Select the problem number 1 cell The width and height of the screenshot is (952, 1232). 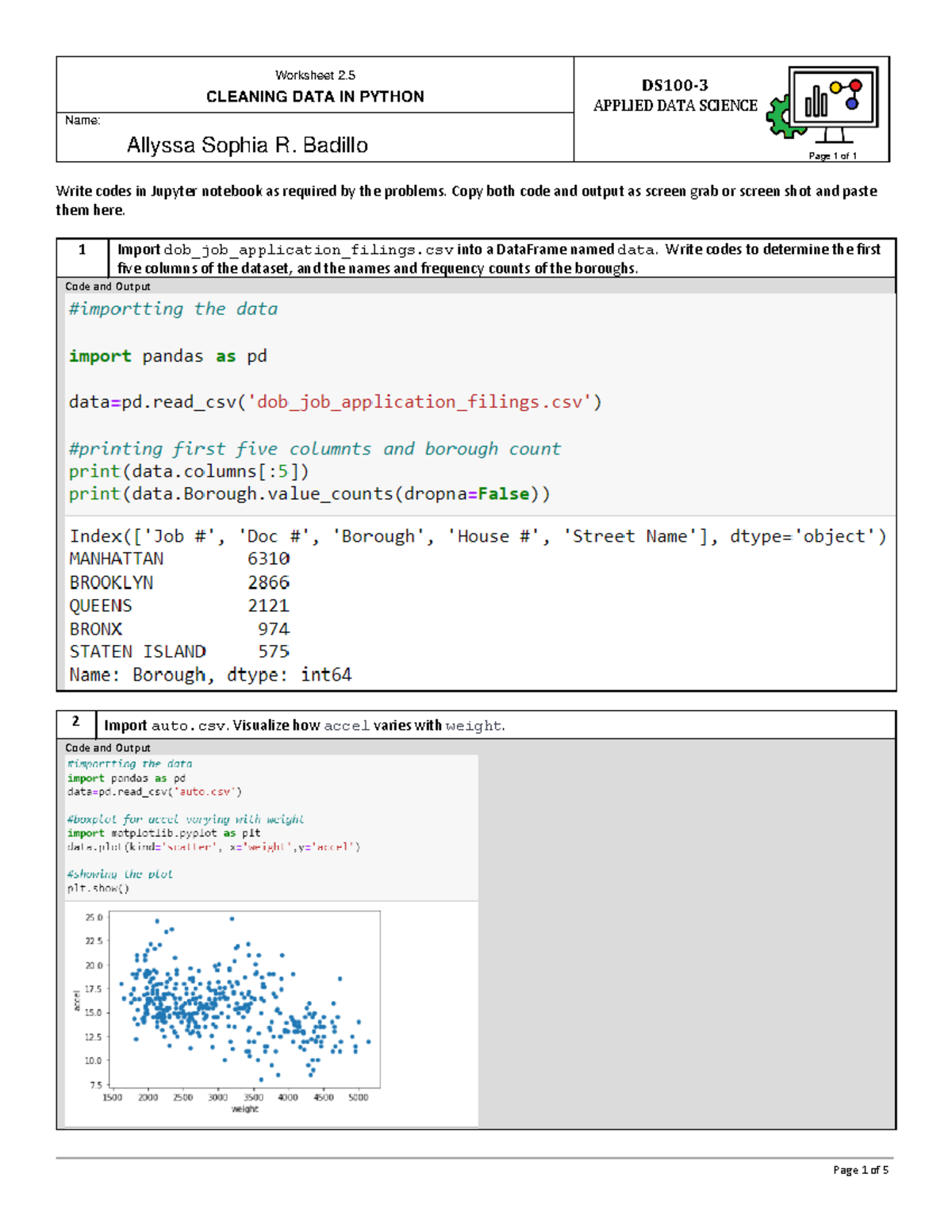[x=82, y=250]
